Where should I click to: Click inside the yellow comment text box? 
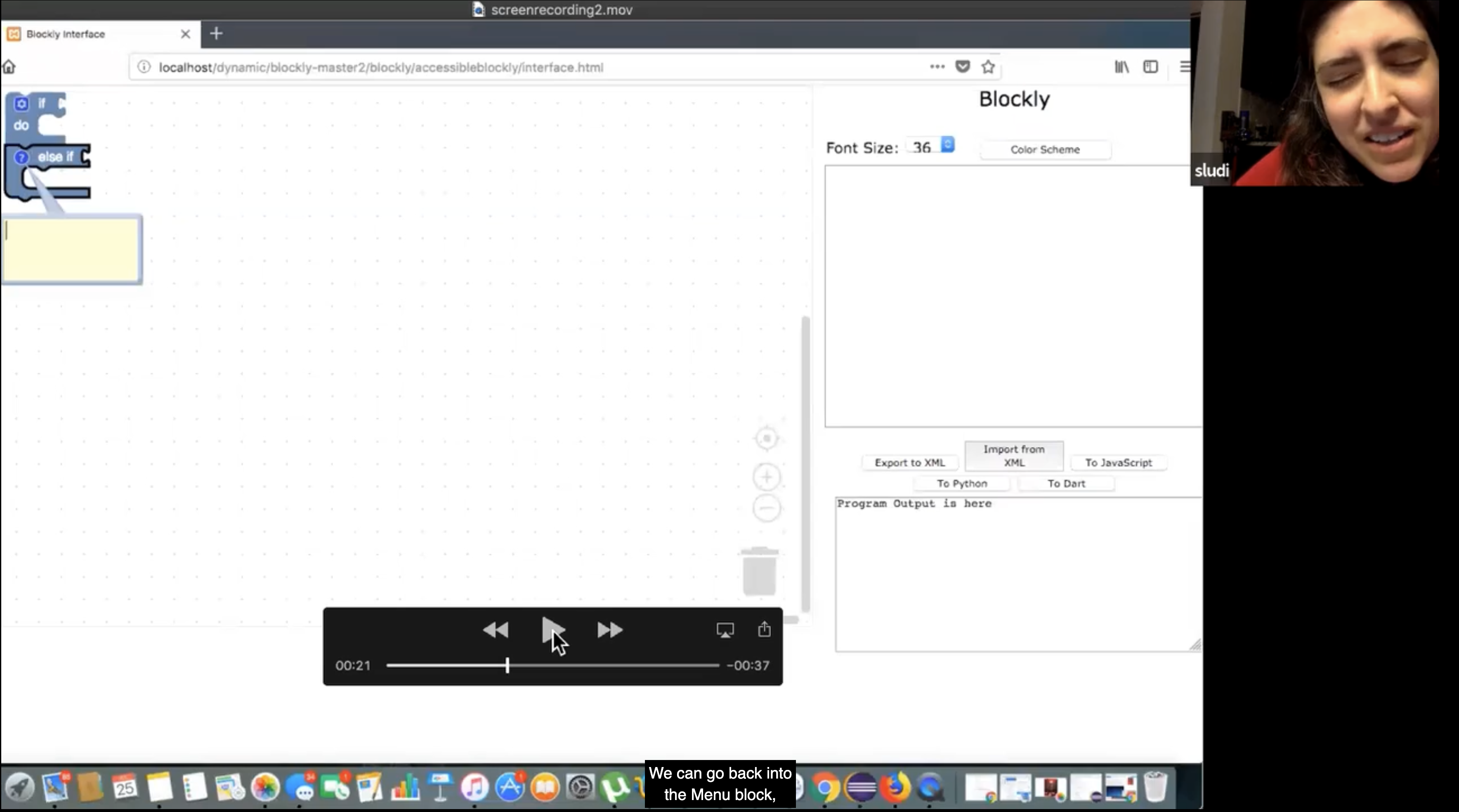click(72, 250)
